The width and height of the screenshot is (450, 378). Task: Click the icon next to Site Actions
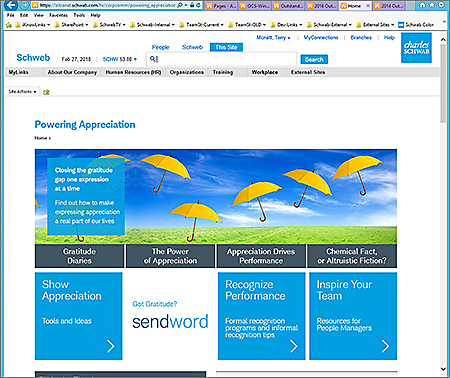pos(46,92)
